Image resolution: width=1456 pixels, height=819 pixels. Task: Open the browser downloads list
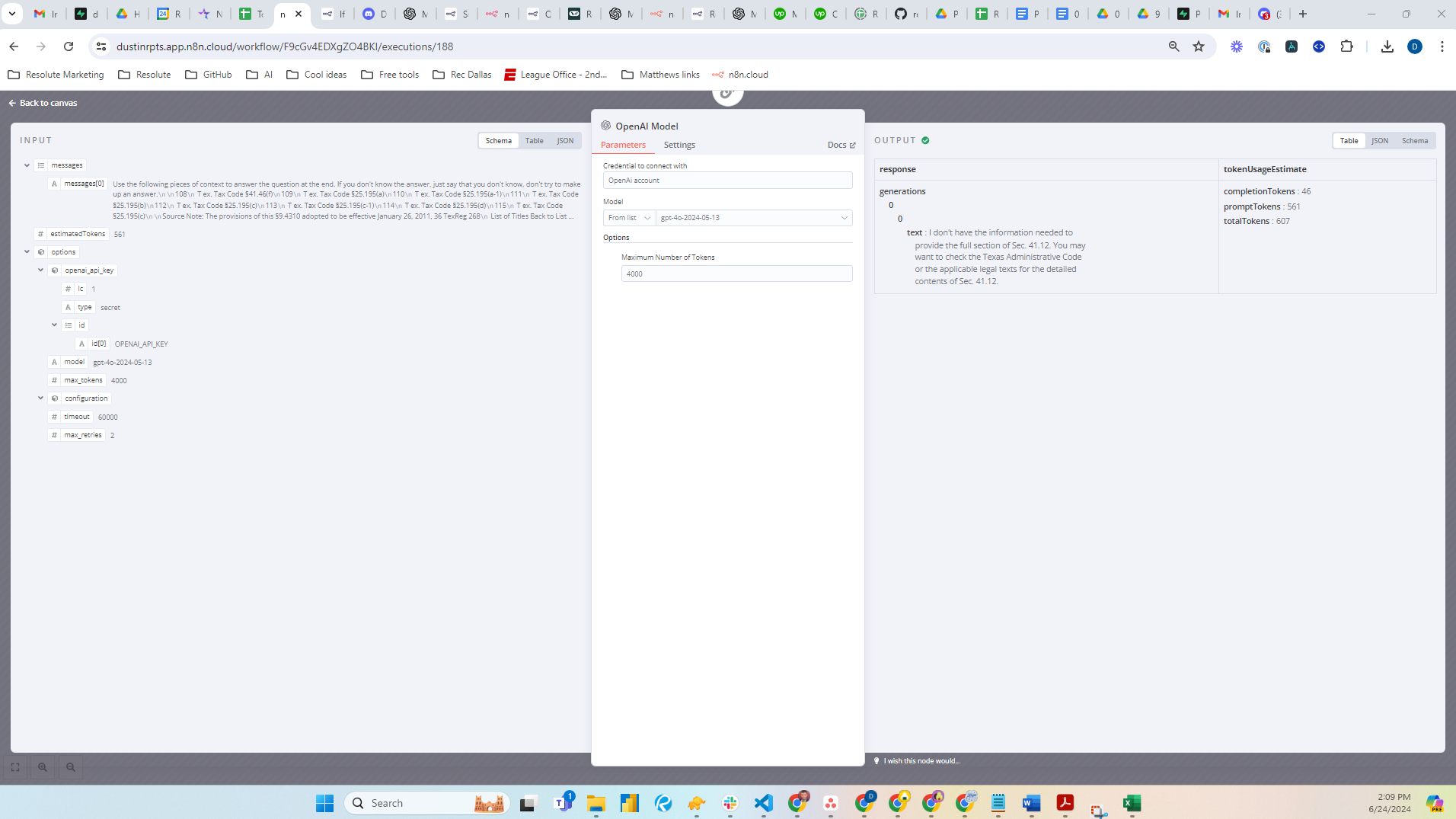(1387, 46)
